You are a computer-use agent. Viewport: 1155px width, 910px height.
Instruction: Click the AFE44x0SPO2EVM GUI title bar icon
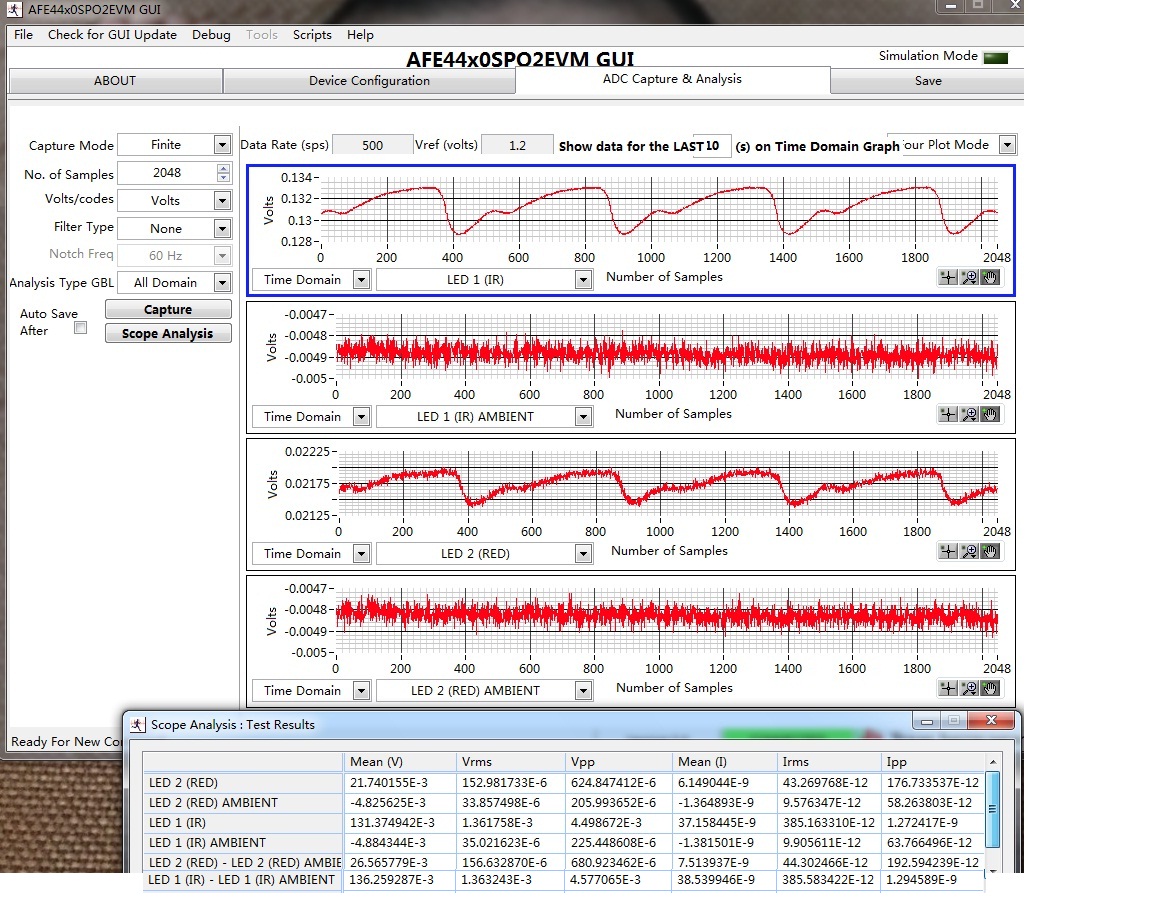coord(15,10)
